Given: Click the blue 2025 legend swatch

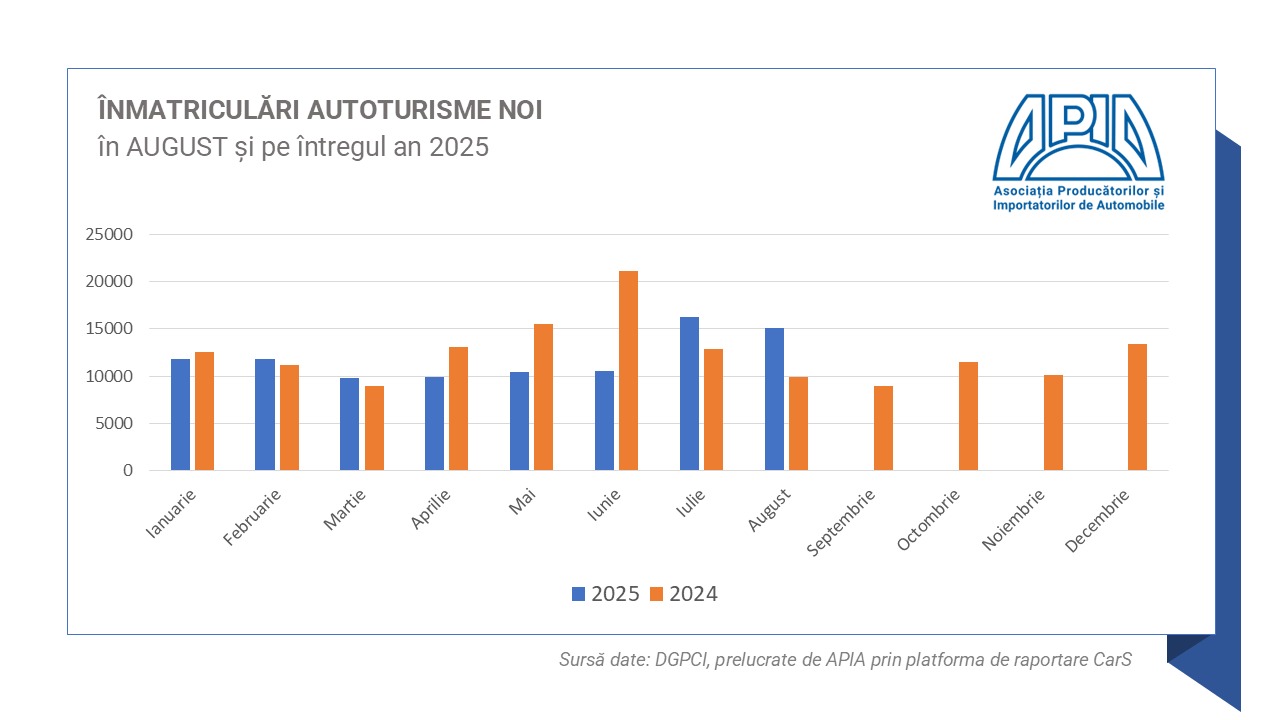Looking at the screenshot, I should click(x=578, y=594).
